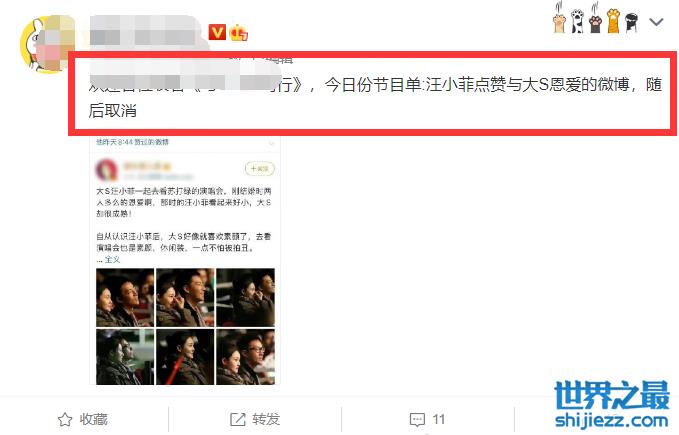Click the repost arrow icon

point(237,419)
